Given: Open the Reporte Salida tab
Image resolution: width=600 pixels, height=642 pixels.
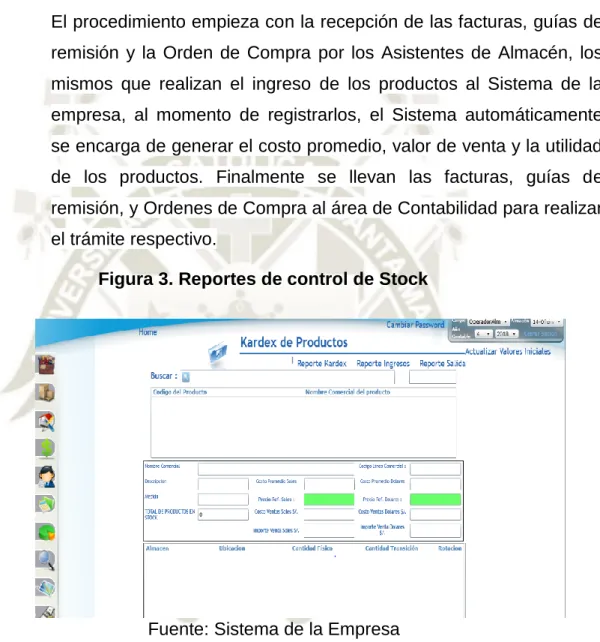Looking at the screenshot, I should [x=442, y=364].
